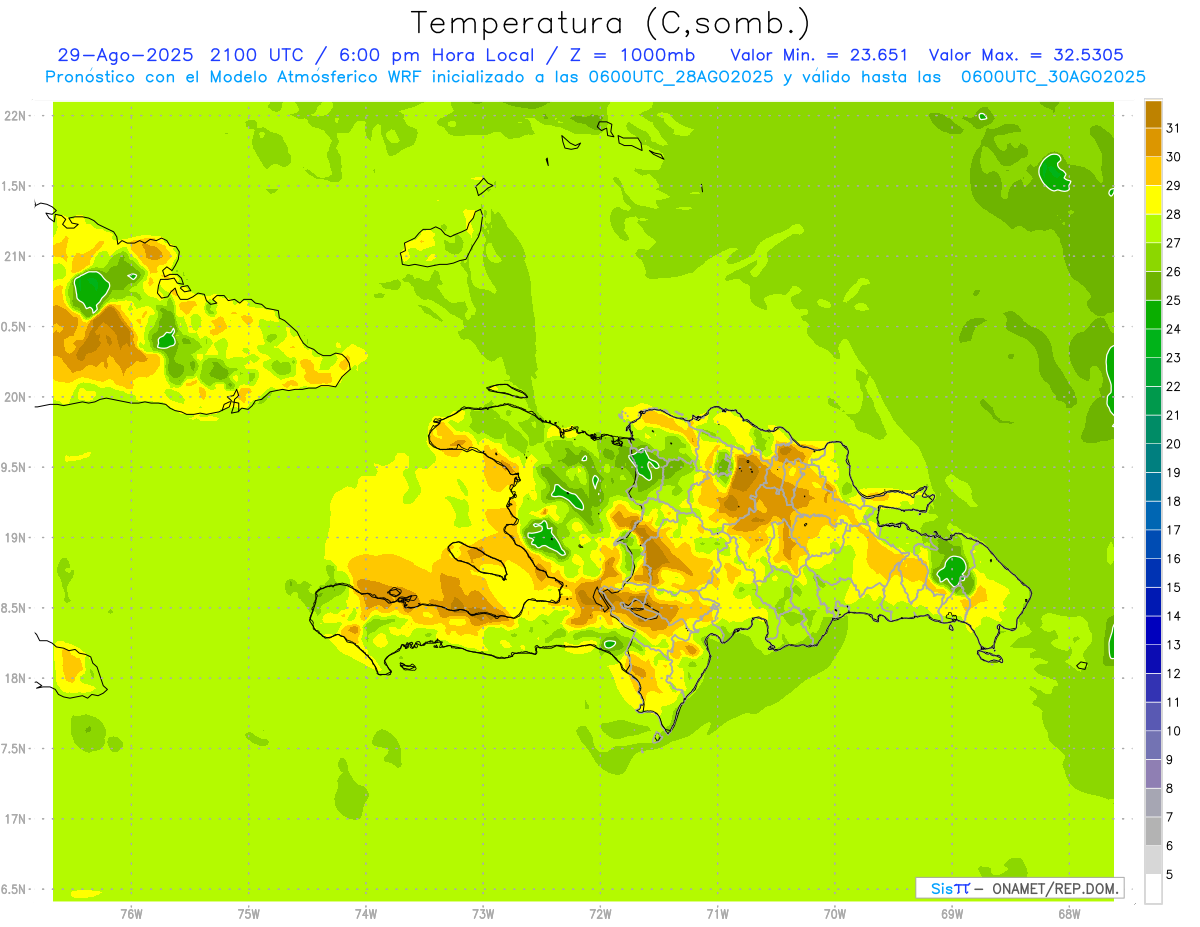The image size is (1200, 927).
Task: Pick the legend swatch between 30 and 31
Action: (1153, 142)
